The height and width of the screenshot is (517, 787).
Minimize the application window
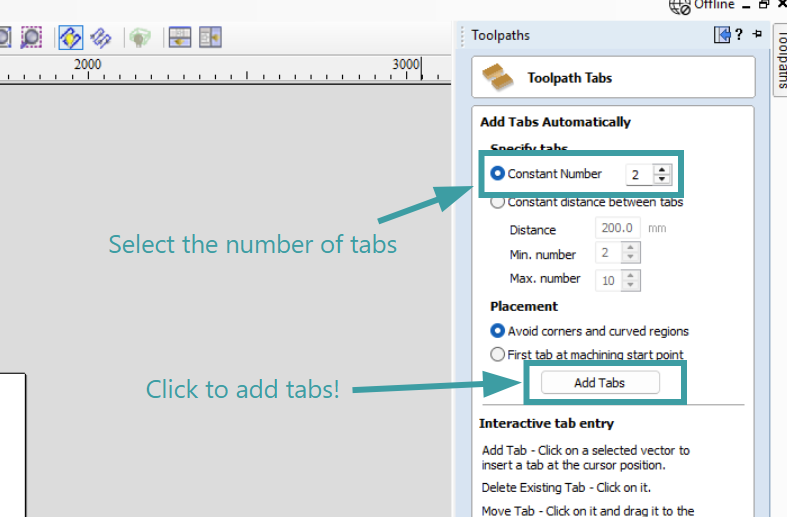coord(746,6)
